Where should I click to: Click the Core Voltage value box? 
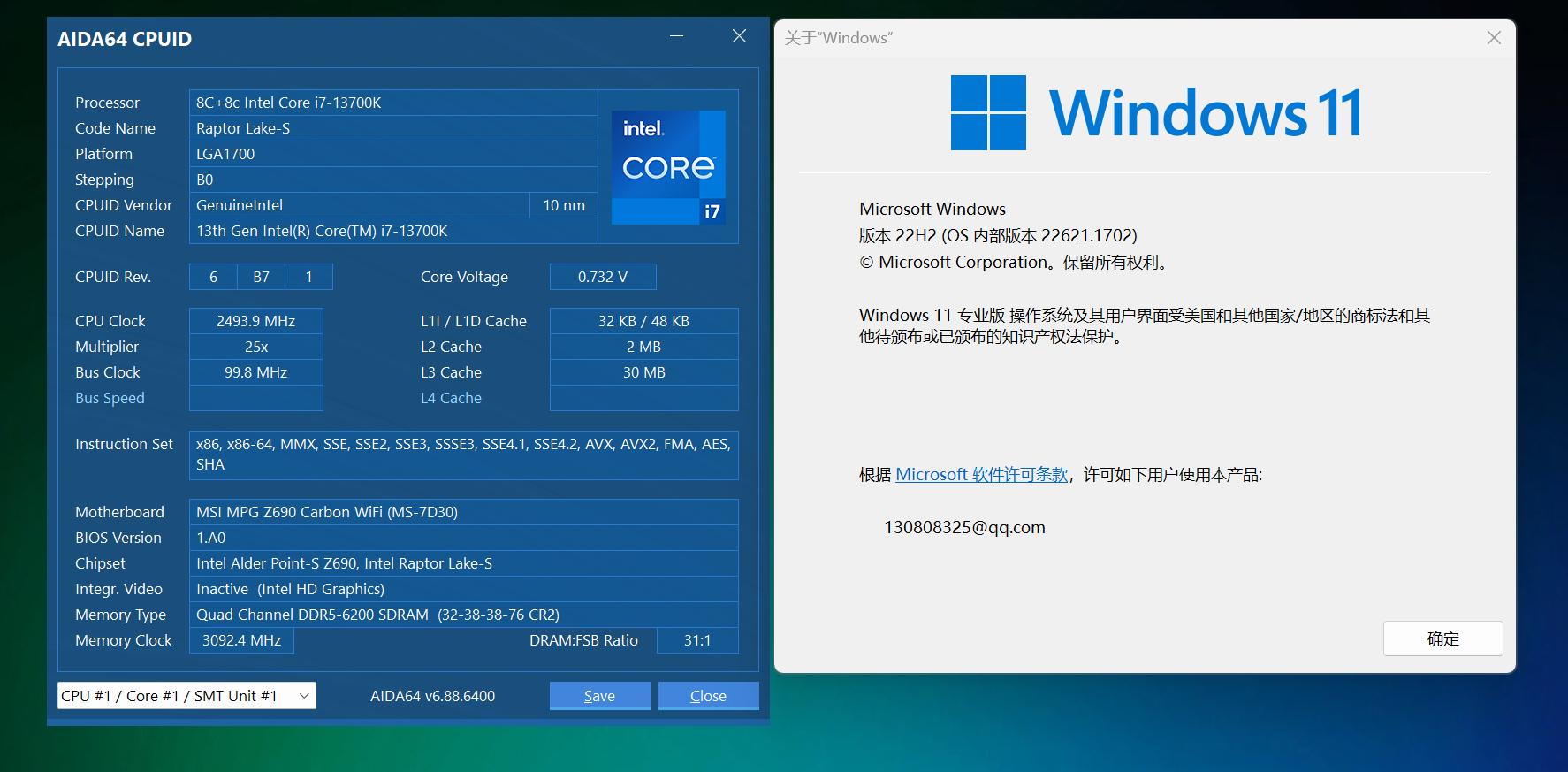pos(602,277)
